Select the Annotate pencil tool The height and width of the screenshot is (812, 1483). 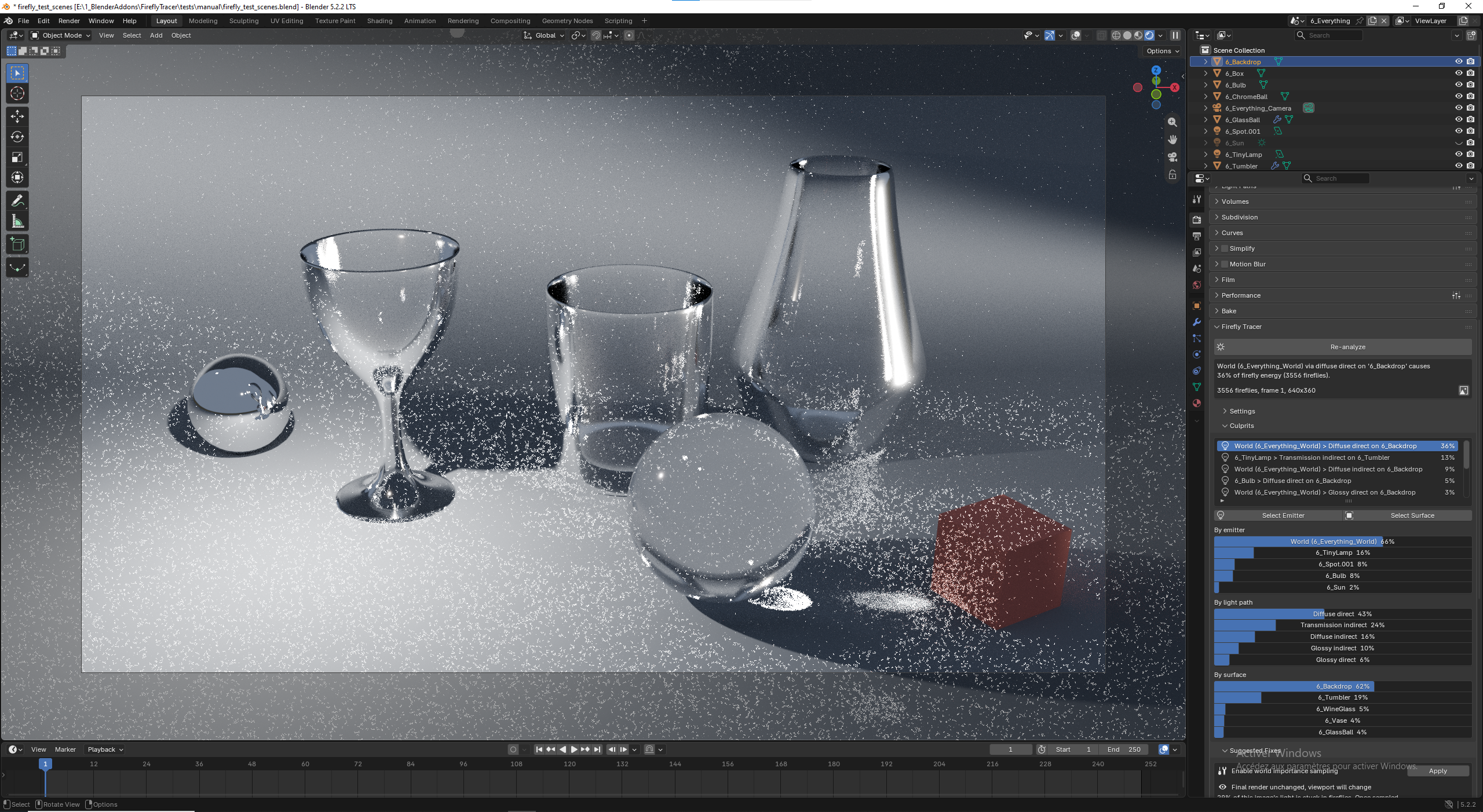pos(17,201)
